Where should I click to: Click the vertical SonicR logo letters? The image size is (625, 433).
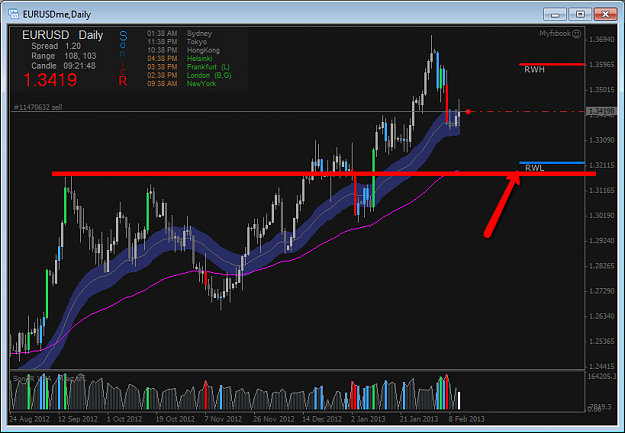[x=123, y=59]
